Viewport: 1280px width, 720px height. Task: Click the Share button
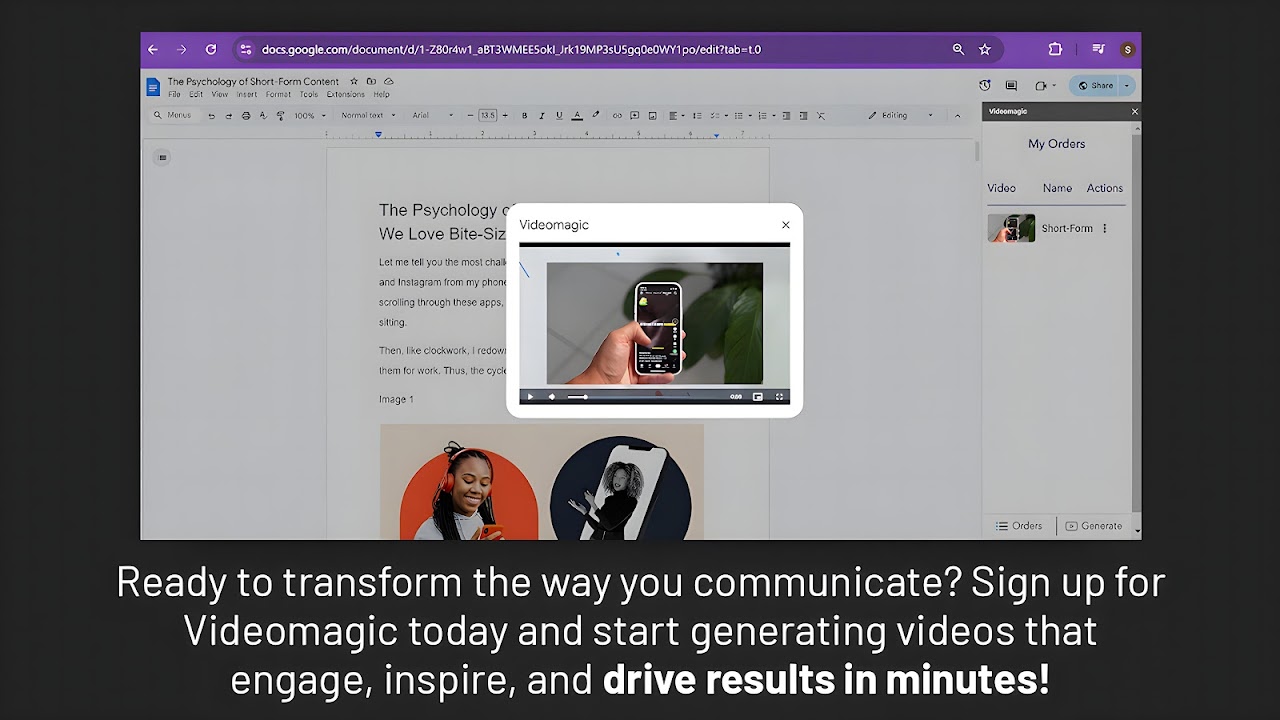[1095, 86]
